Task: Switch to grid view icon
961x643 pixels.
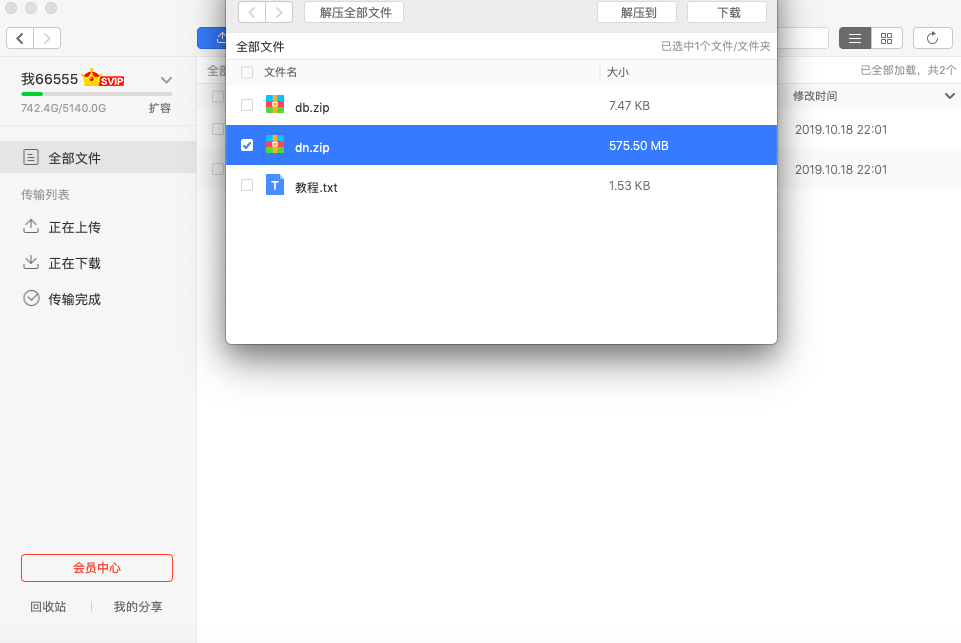Action: pyautogui.click(x=887, y=38)
